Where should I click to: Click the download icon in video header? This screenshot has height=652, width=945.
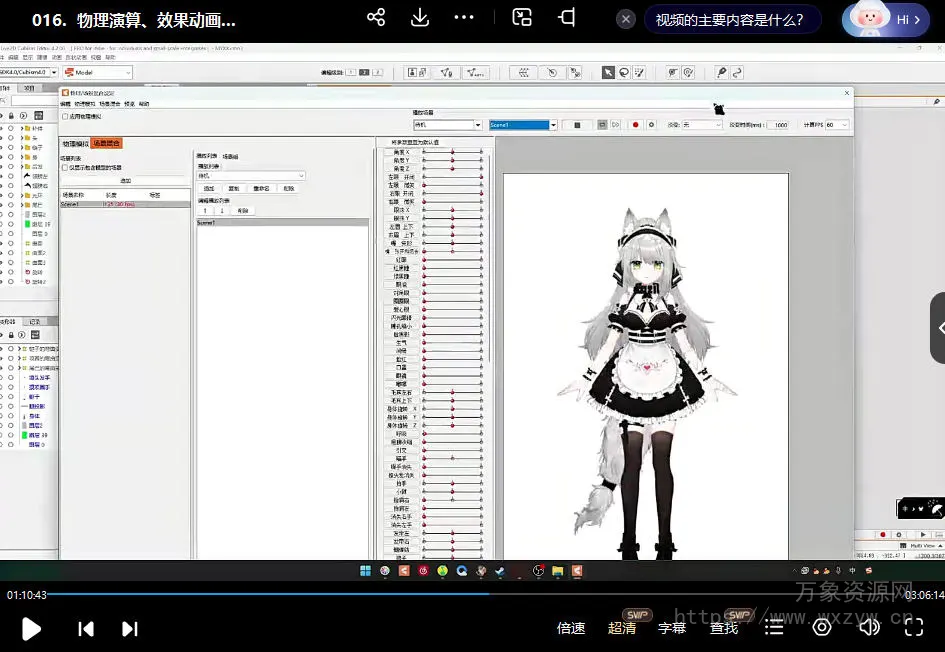(420, 18)
